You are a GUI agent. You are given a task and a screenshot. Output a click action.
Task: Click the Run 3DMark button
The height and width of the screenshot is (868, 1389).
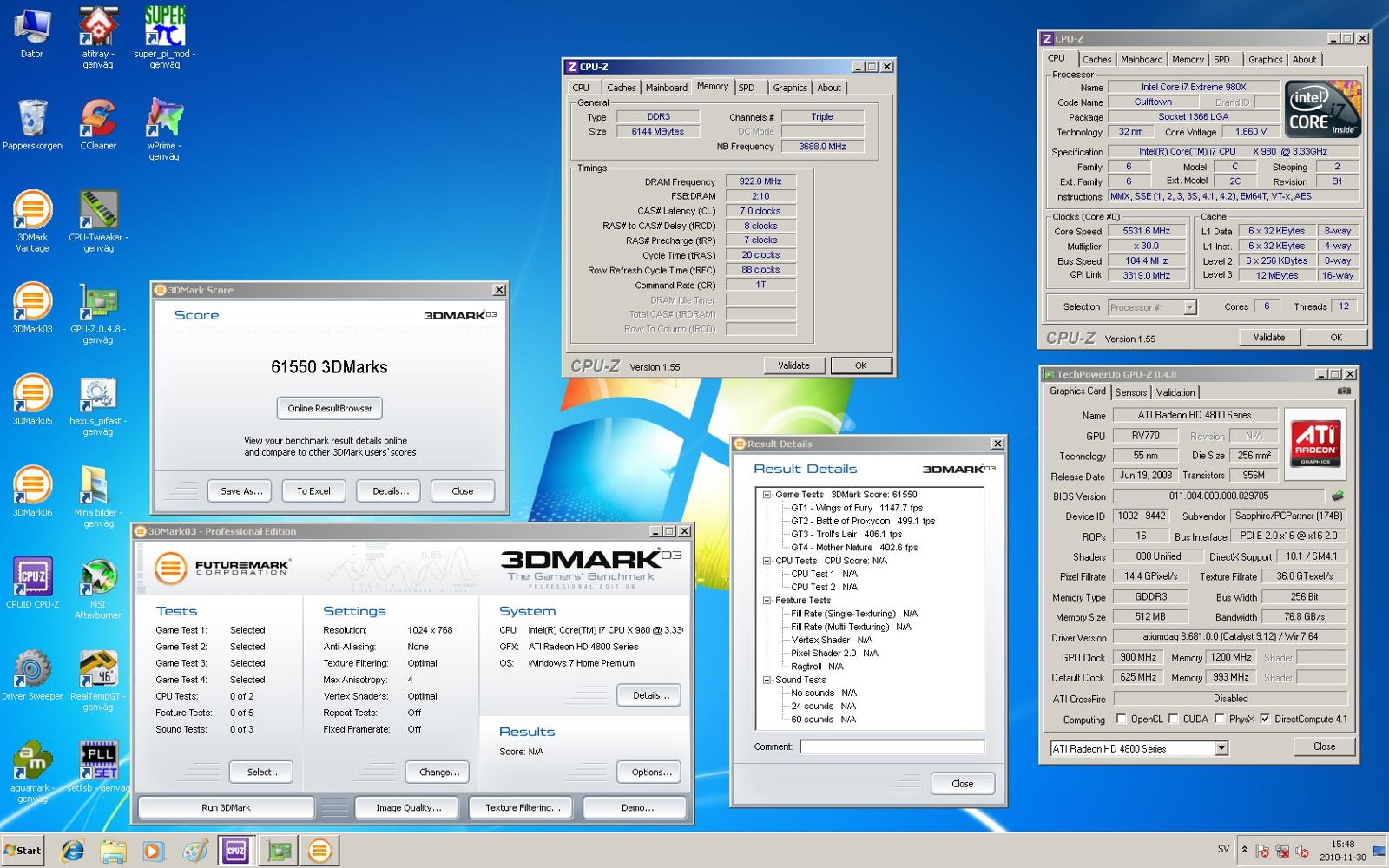pyautogui.click(x=226, y=807)
